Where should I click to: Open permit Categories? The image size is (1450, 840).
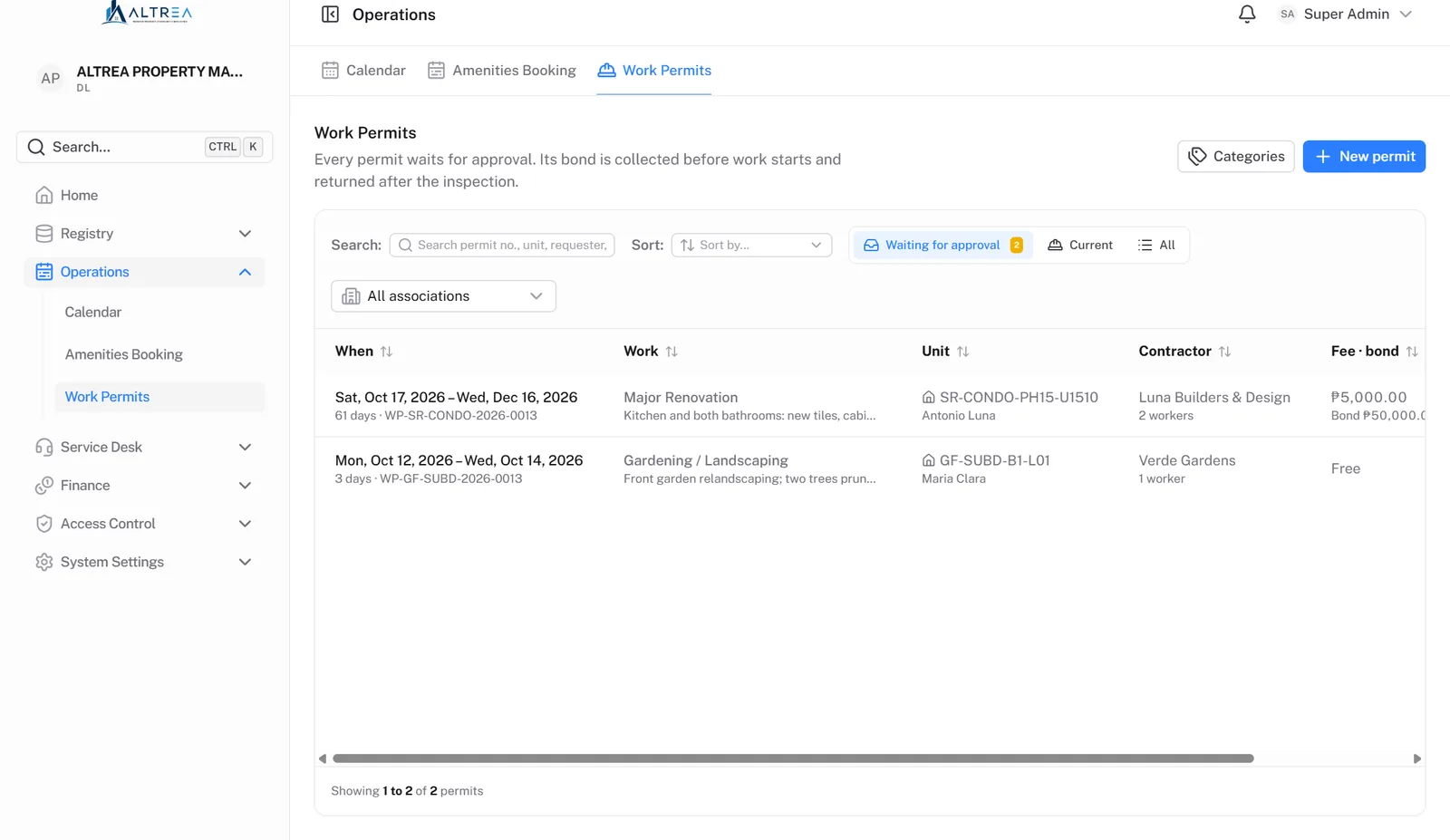pos(1235,157)
